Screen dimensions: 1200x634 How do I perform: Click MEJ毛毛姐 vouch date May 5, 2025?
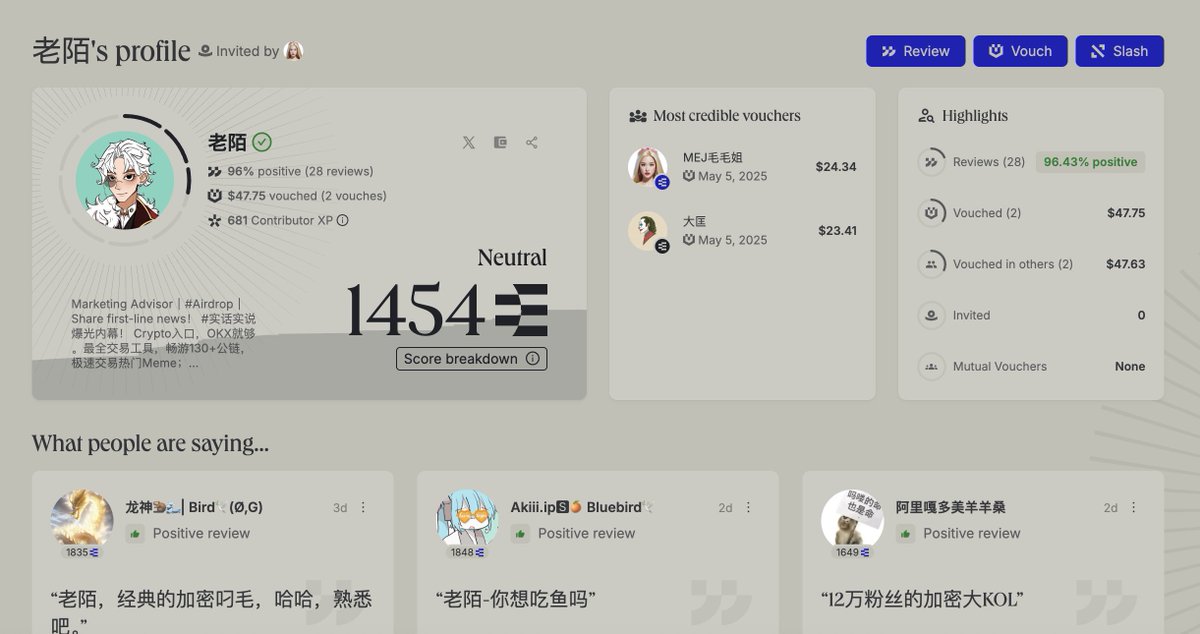pos(725,176)
